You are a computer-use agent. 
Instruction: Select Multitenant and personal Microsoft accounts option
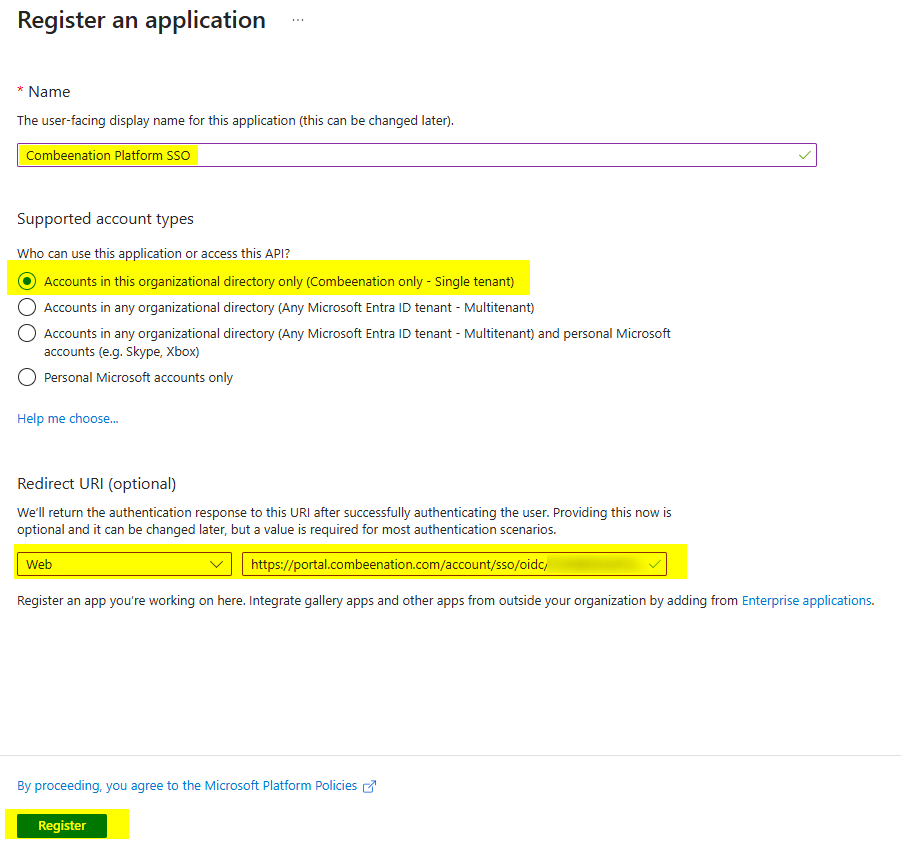(x=28, y=333)
